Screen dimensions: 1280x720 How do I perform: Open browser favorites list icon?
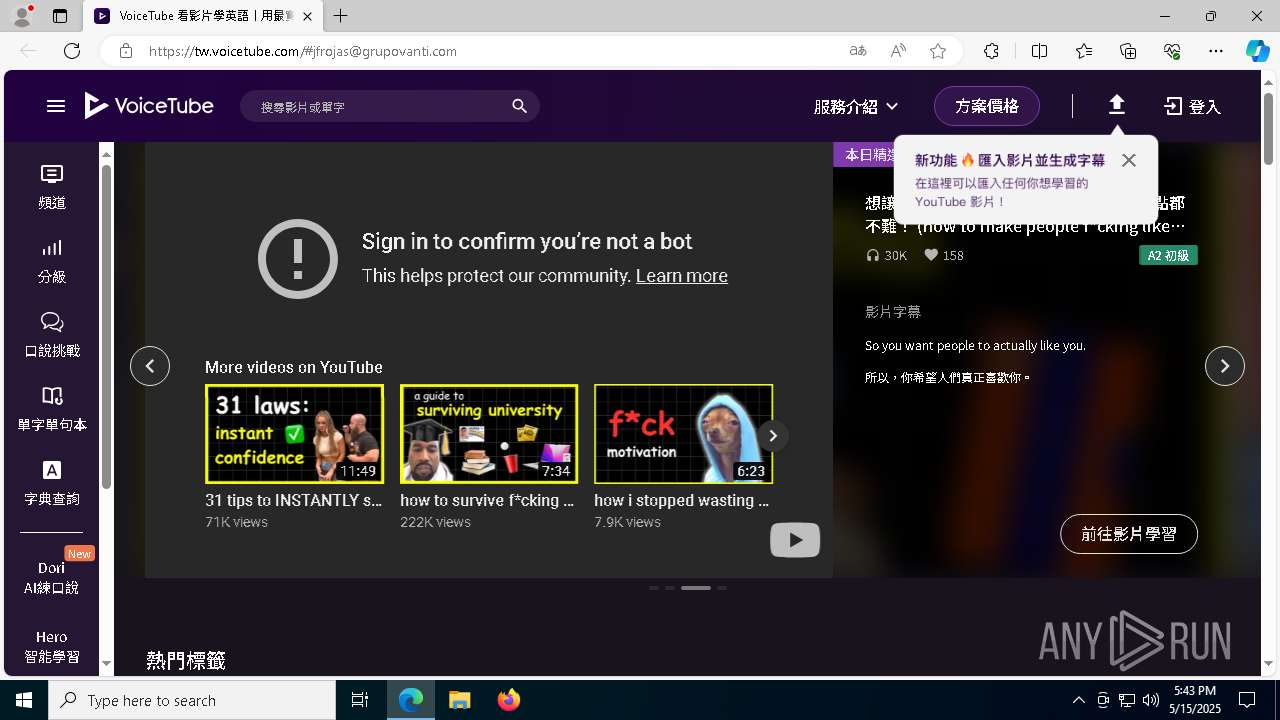1084,51
